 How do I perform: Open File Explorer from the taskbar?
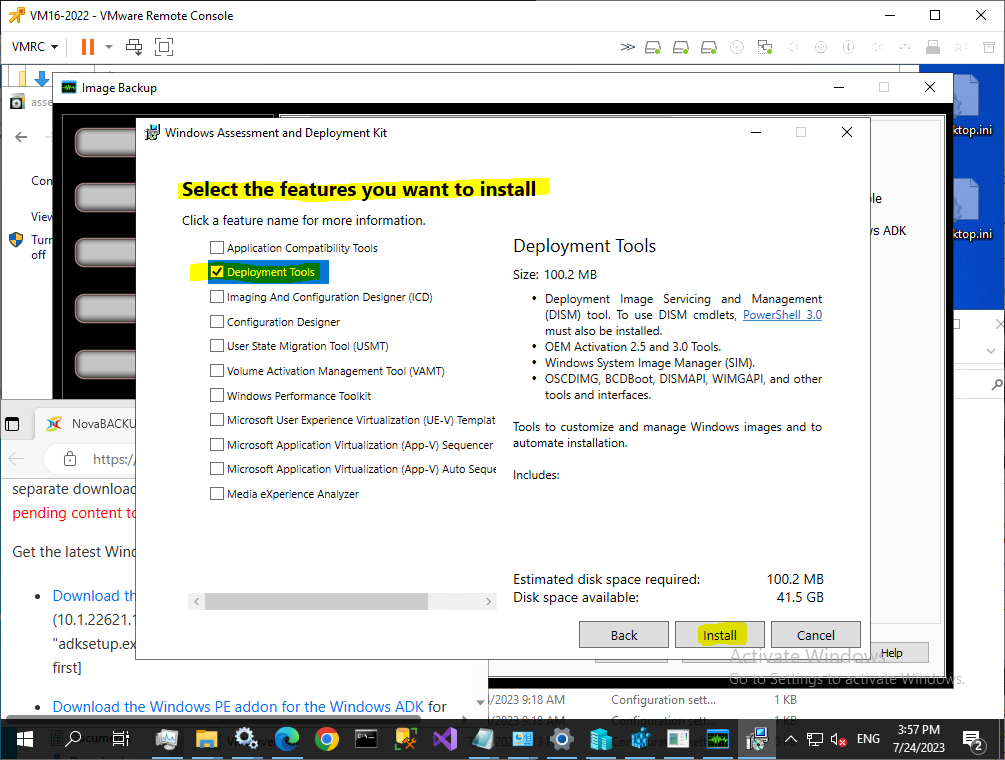tap(206, 739)
